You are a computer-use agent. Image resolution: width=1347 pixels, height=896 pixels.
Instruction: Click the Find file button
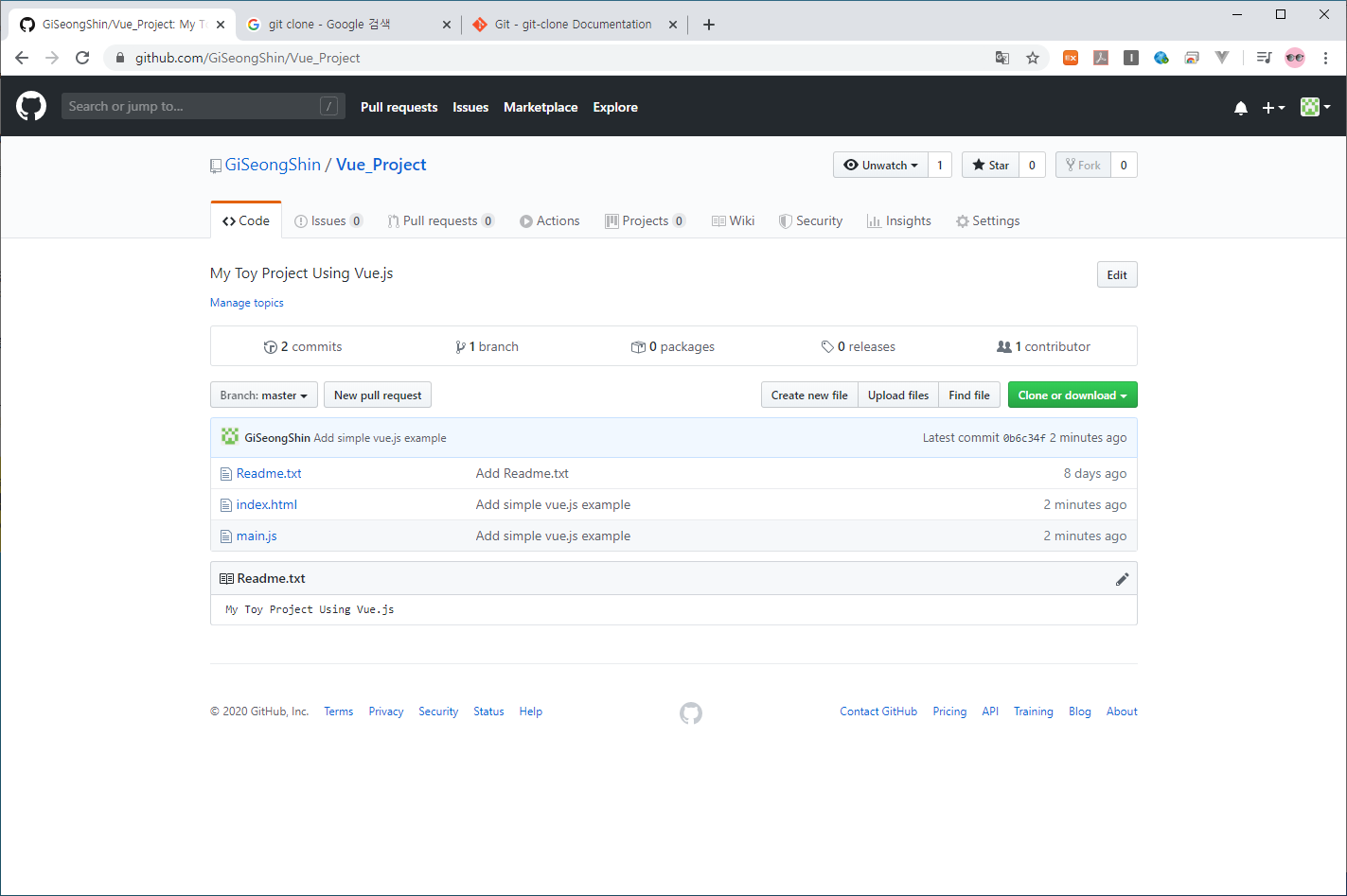tap(969, 395)
